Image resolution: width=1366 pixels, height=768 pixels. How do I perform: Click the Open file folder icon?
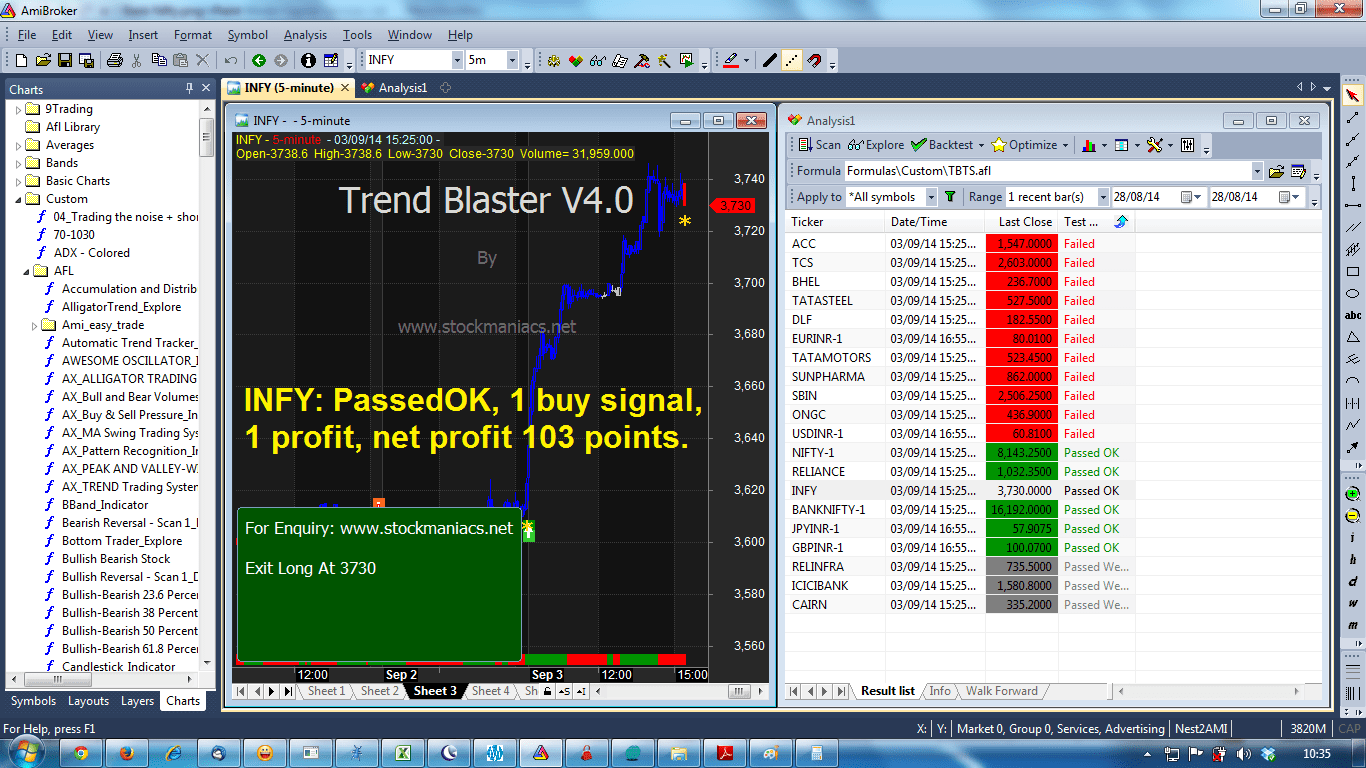click(43, 60)
